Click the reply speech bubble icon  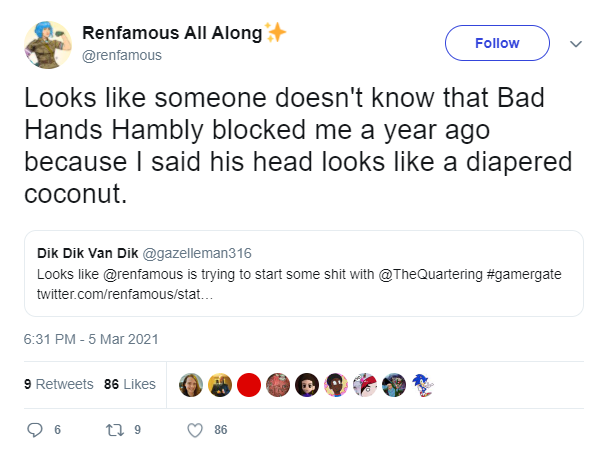(35, 430)
